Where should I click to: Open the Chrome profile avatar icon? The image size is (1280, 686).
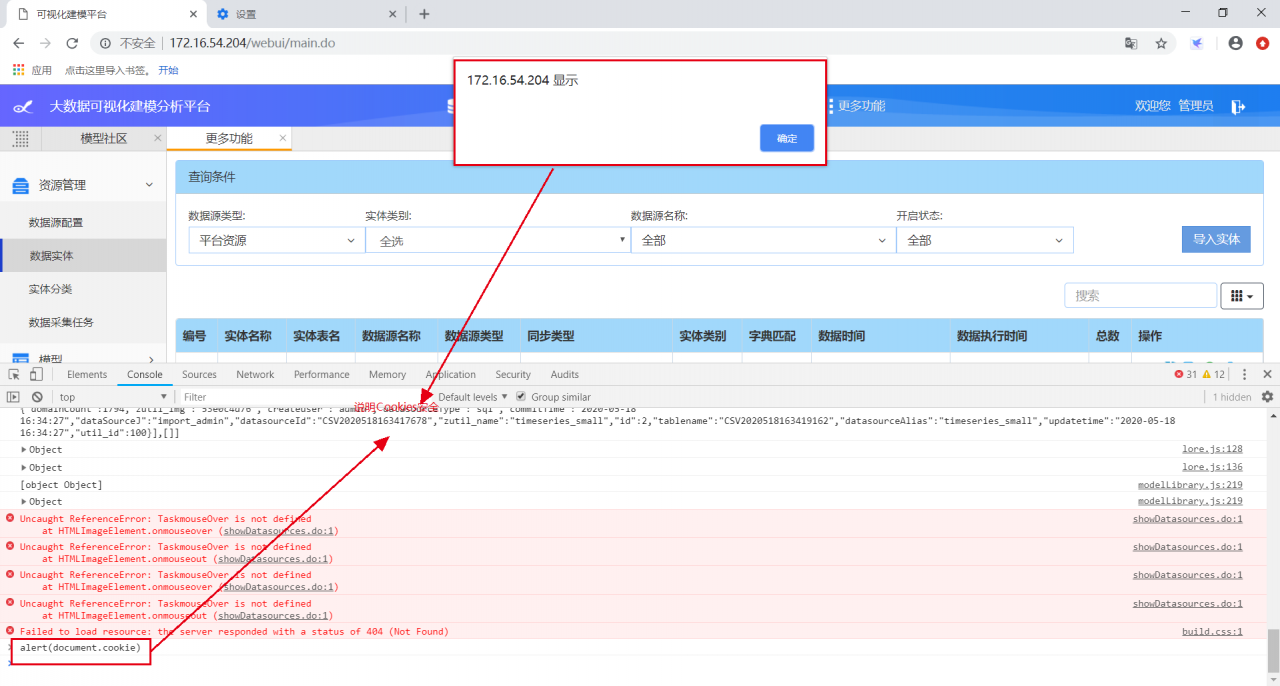[x=1236, y=43]
